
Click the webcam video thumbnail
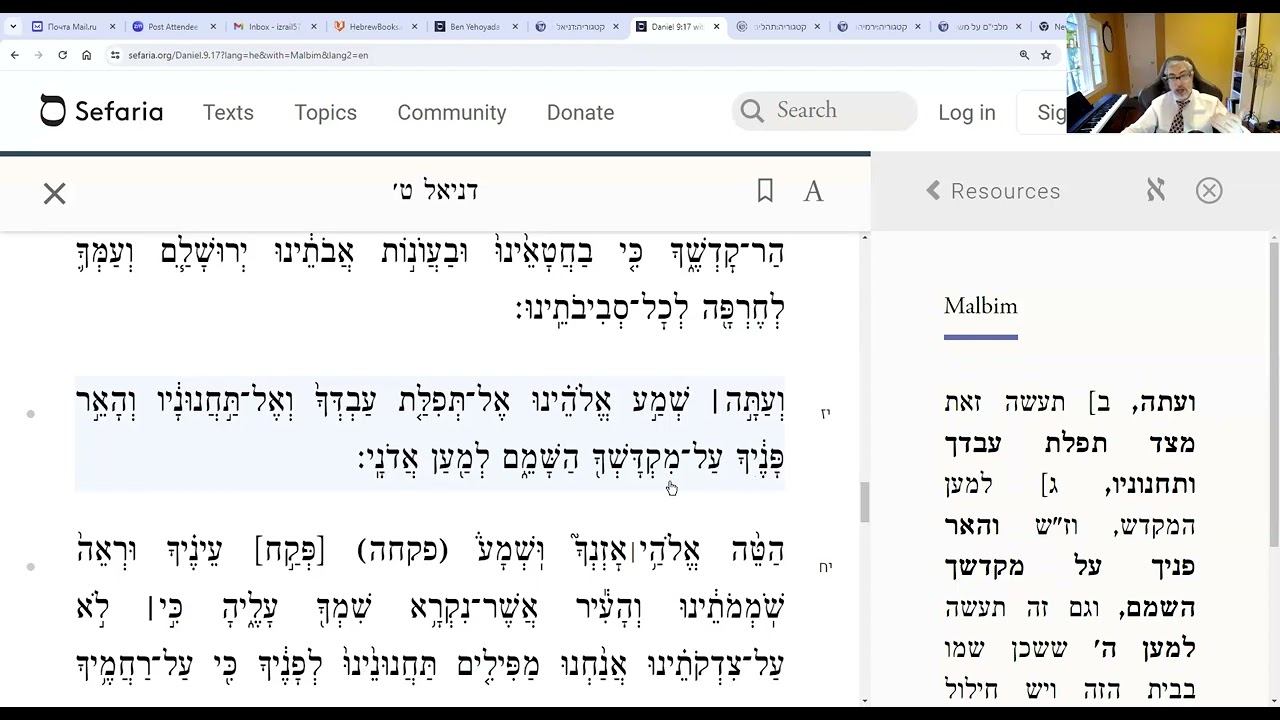pyautogui.click(x=1173, y=73)
